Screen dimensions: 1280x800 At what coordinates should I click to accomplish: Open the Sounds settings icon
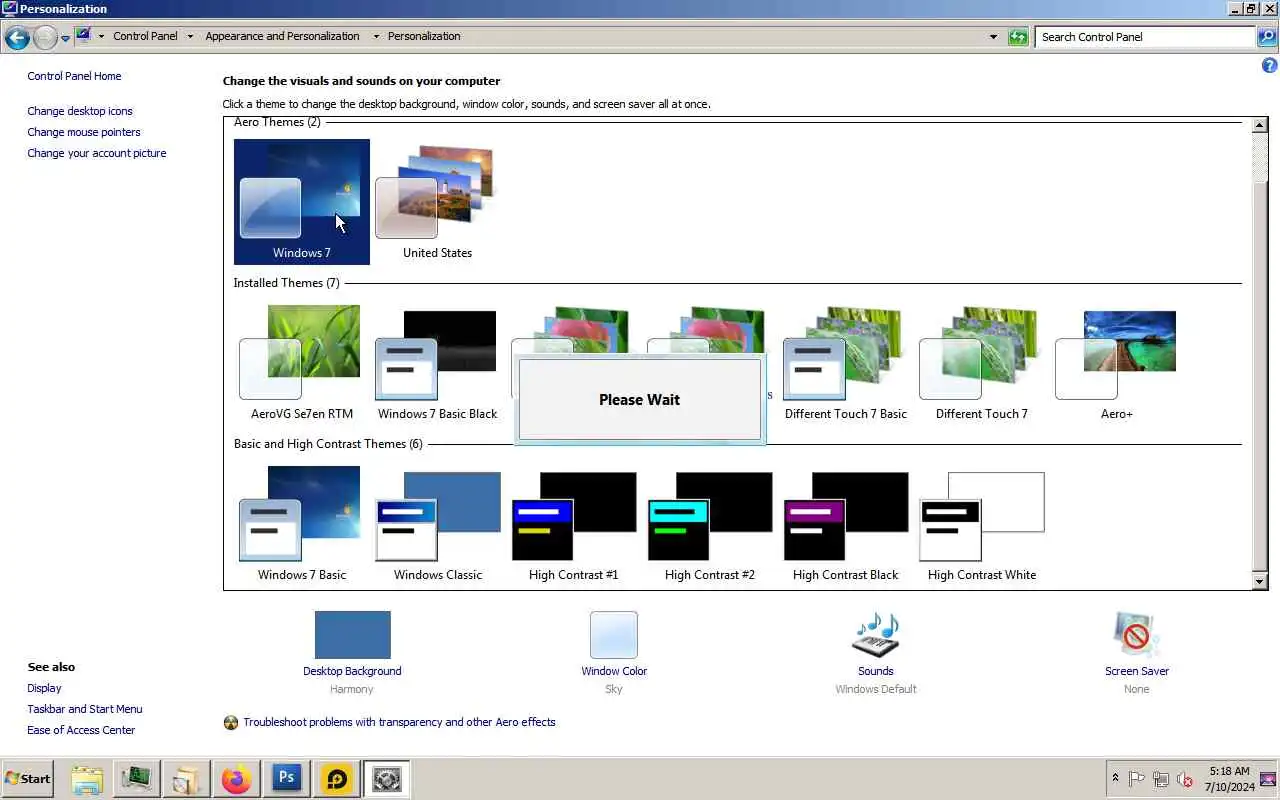click(x=876, y=635)
